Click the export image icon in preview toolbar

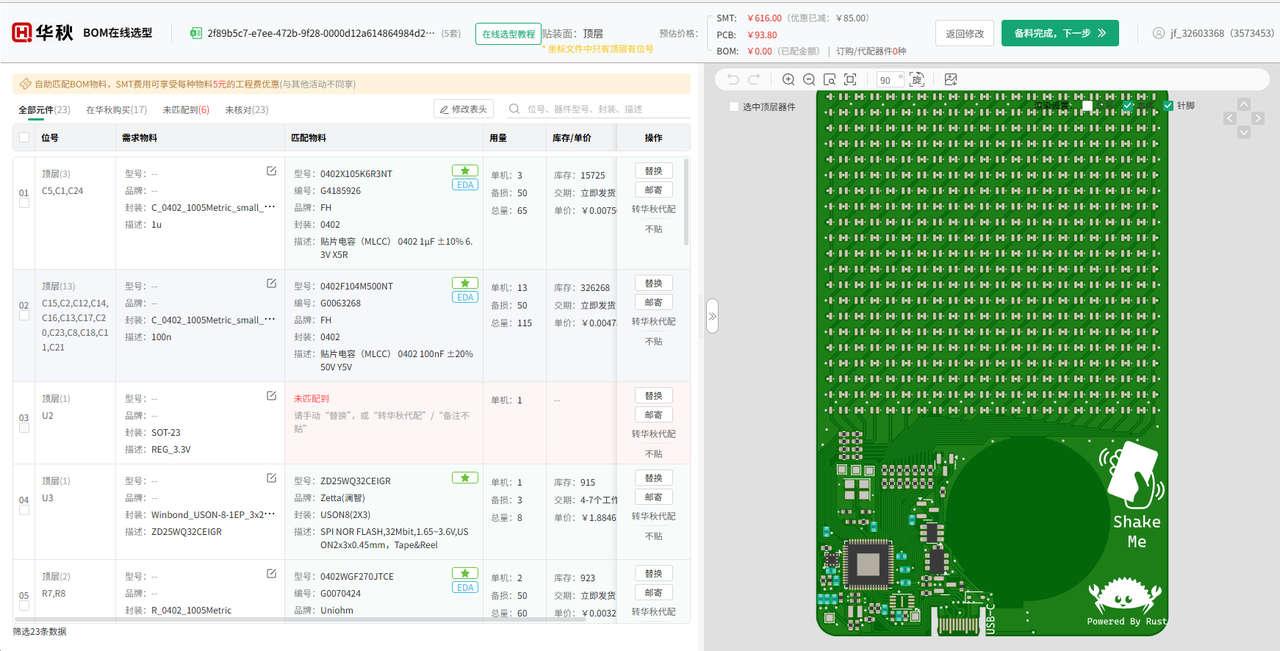point(950,79)
